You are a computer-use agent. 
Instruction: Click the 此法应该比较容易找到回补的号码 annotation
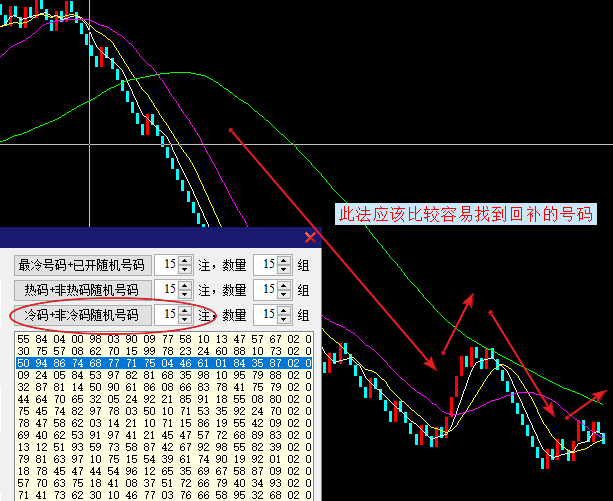pyautogui.click(x=463, y=214)
